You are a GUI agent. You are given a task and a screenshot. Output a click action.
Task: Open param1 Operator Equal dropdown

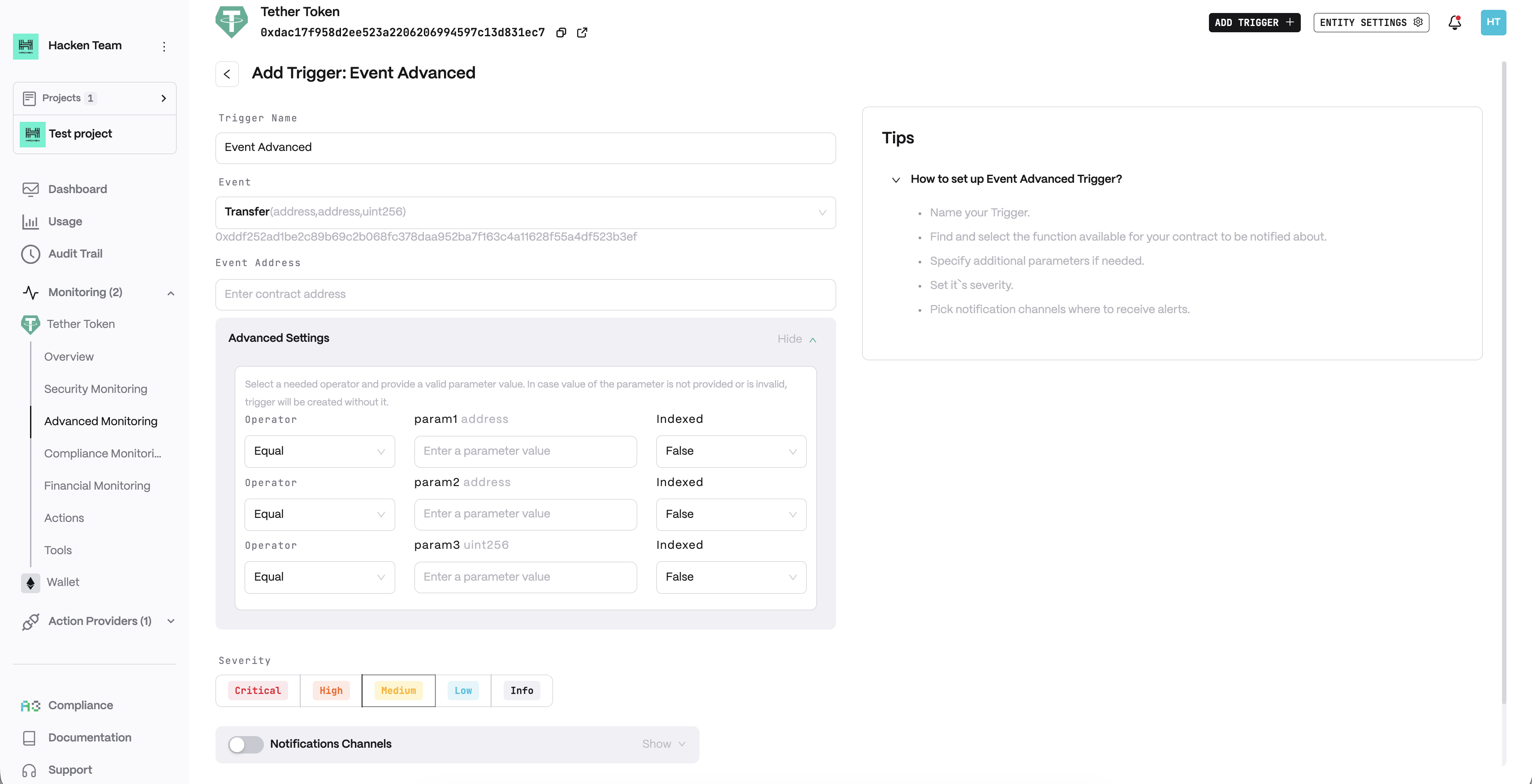[x=319, y=451]
